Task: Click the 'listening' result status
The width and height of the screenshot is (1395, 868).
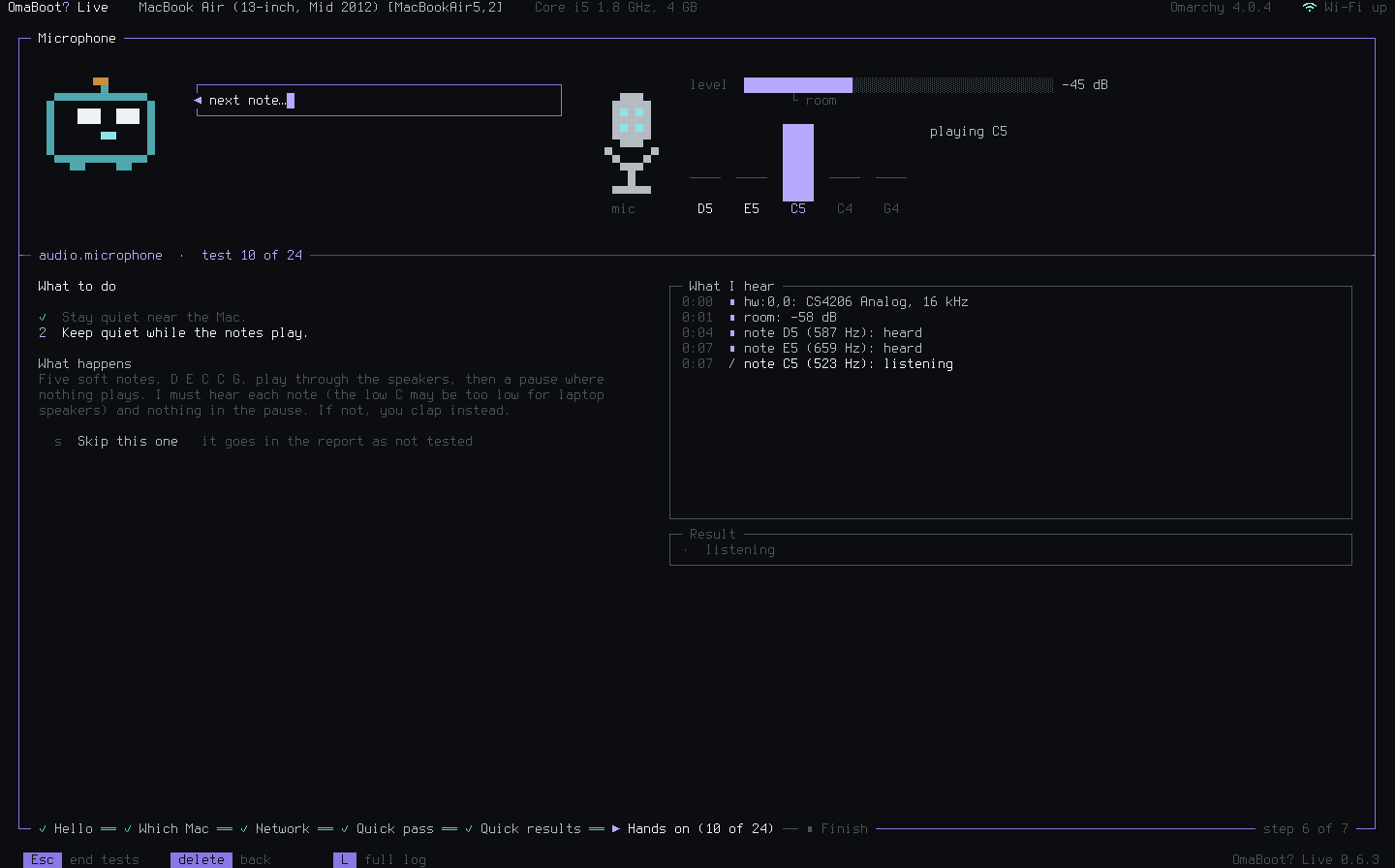Action: [x=740, y=549]
